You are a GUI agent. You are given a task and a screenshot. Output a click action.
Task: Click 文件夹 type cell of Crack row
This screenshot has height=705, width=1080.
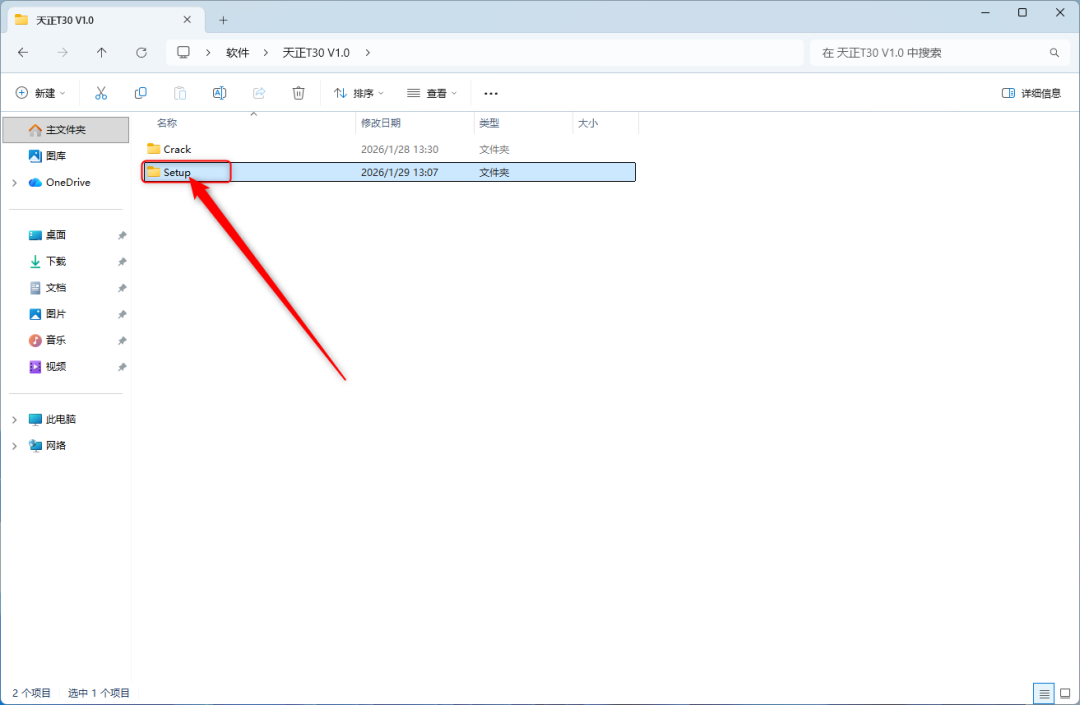[495, 149]
